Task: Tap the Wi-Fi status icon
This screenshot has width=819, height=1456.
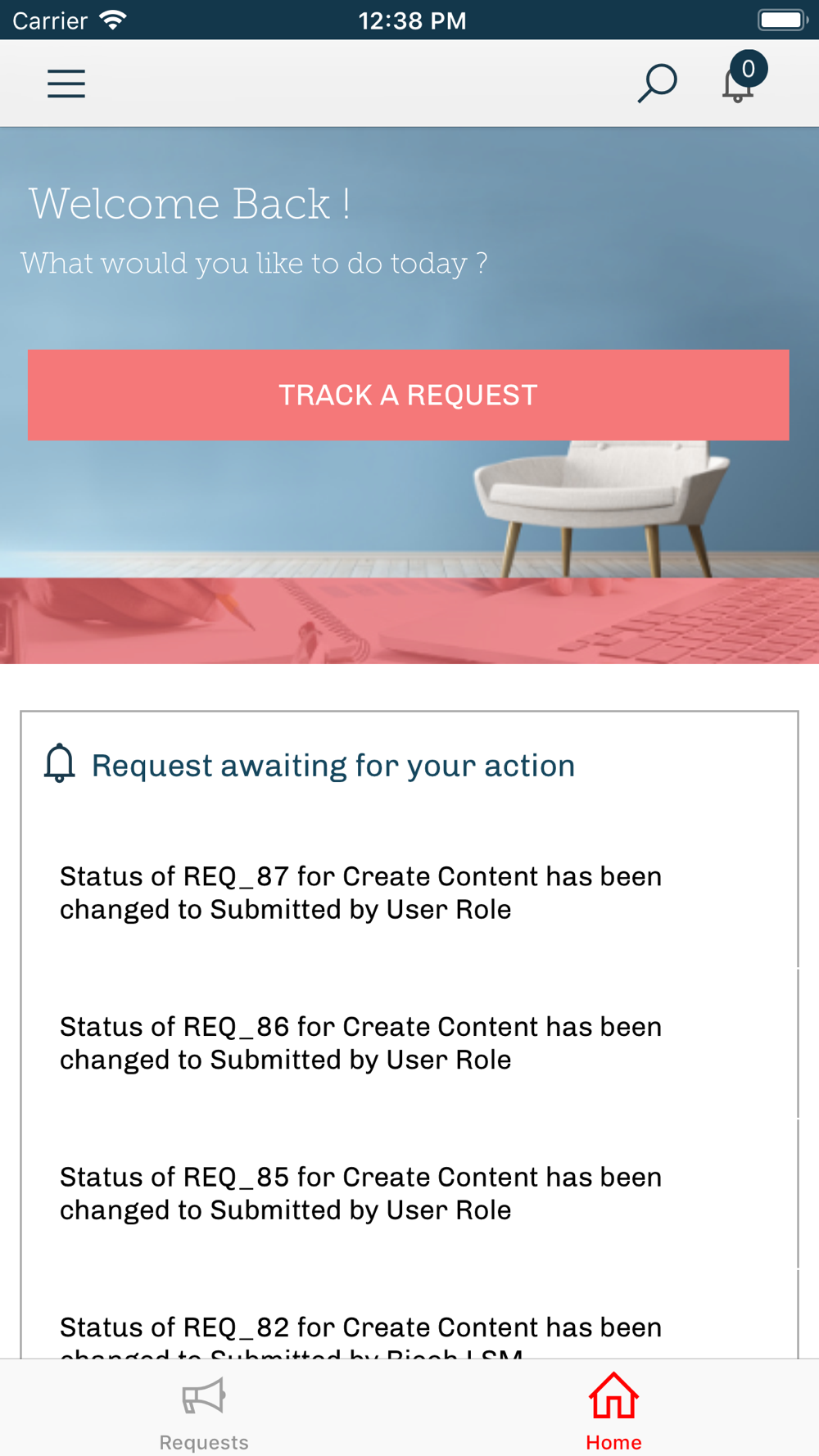Action: [x=113, y=20]
